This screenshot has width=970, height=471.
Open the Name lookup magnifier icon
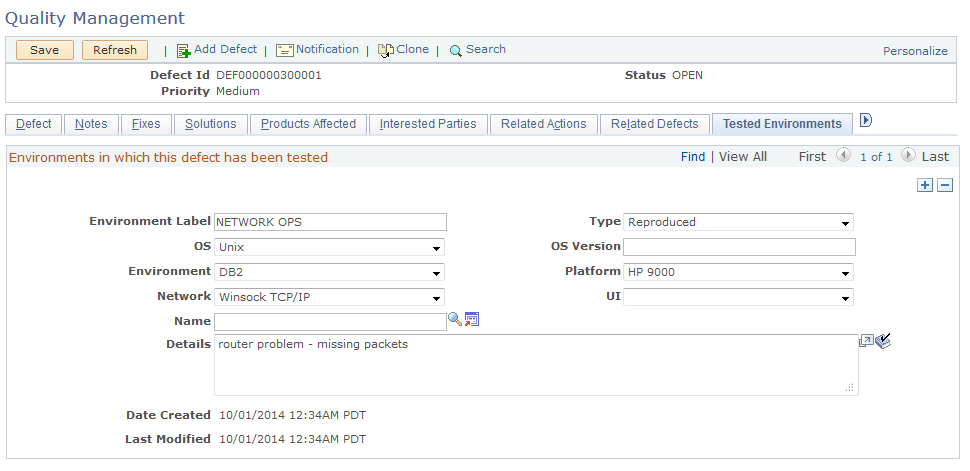coord(455,319)
